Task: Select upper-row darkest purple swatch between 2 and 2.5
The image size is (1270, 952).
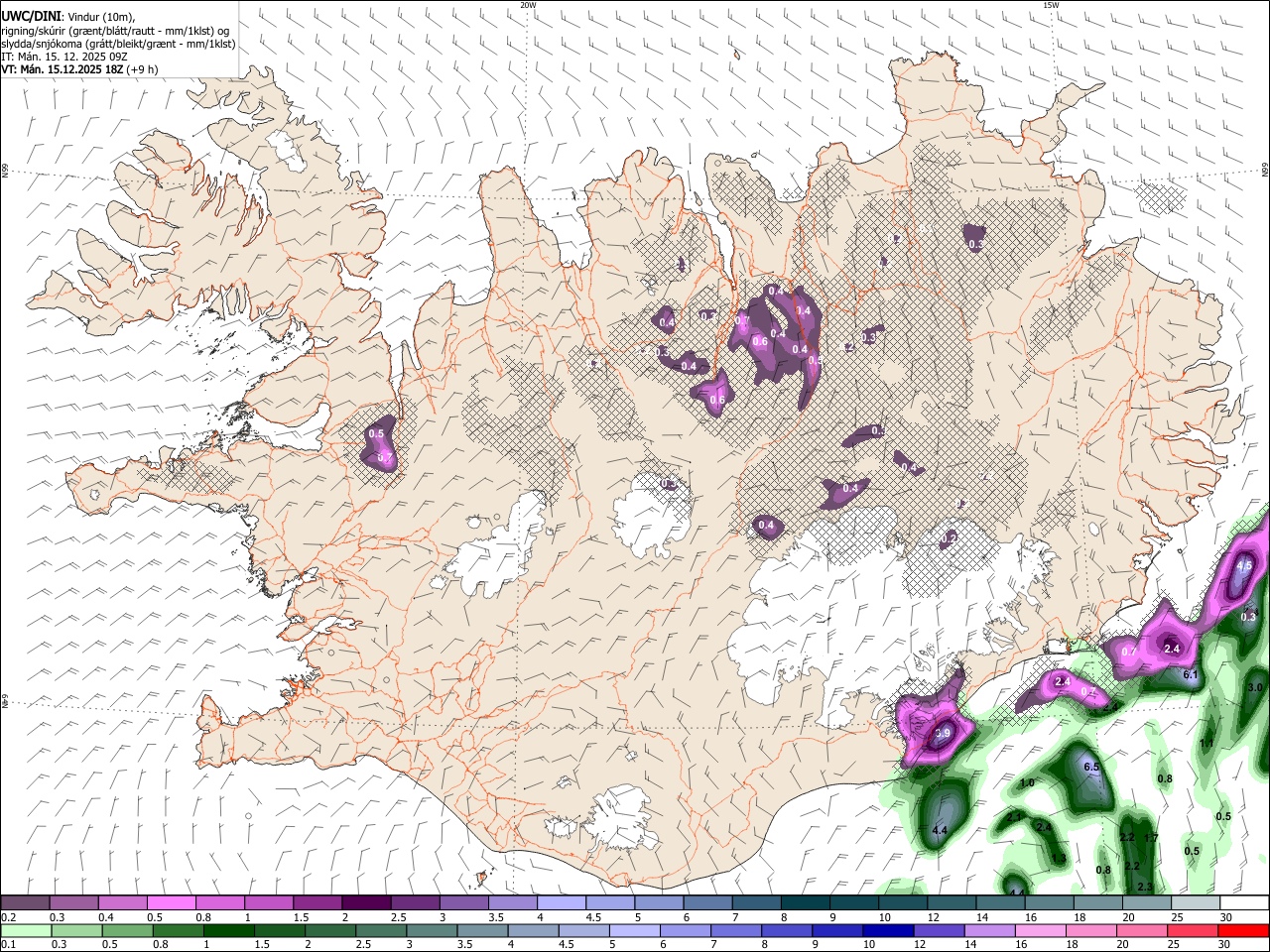Action: pyautogui.click(x=365, y=903)
